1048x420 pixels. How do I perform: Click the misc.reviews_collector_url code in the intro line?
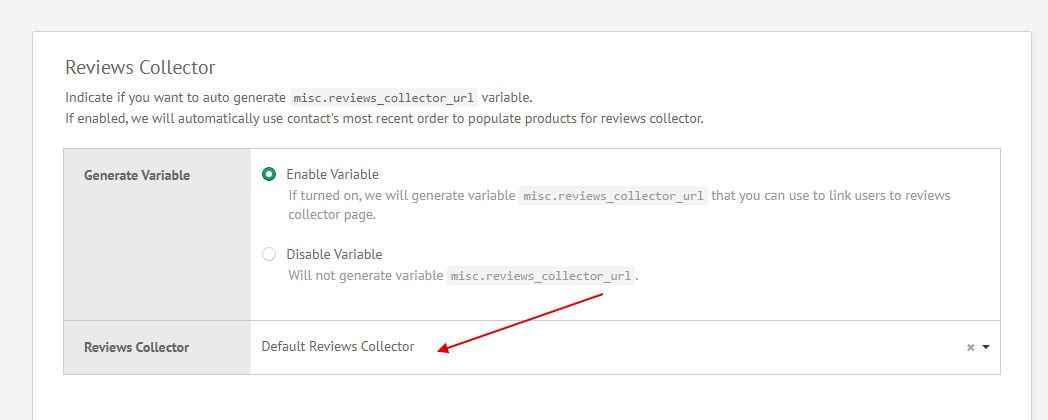(x=383, y=98)
